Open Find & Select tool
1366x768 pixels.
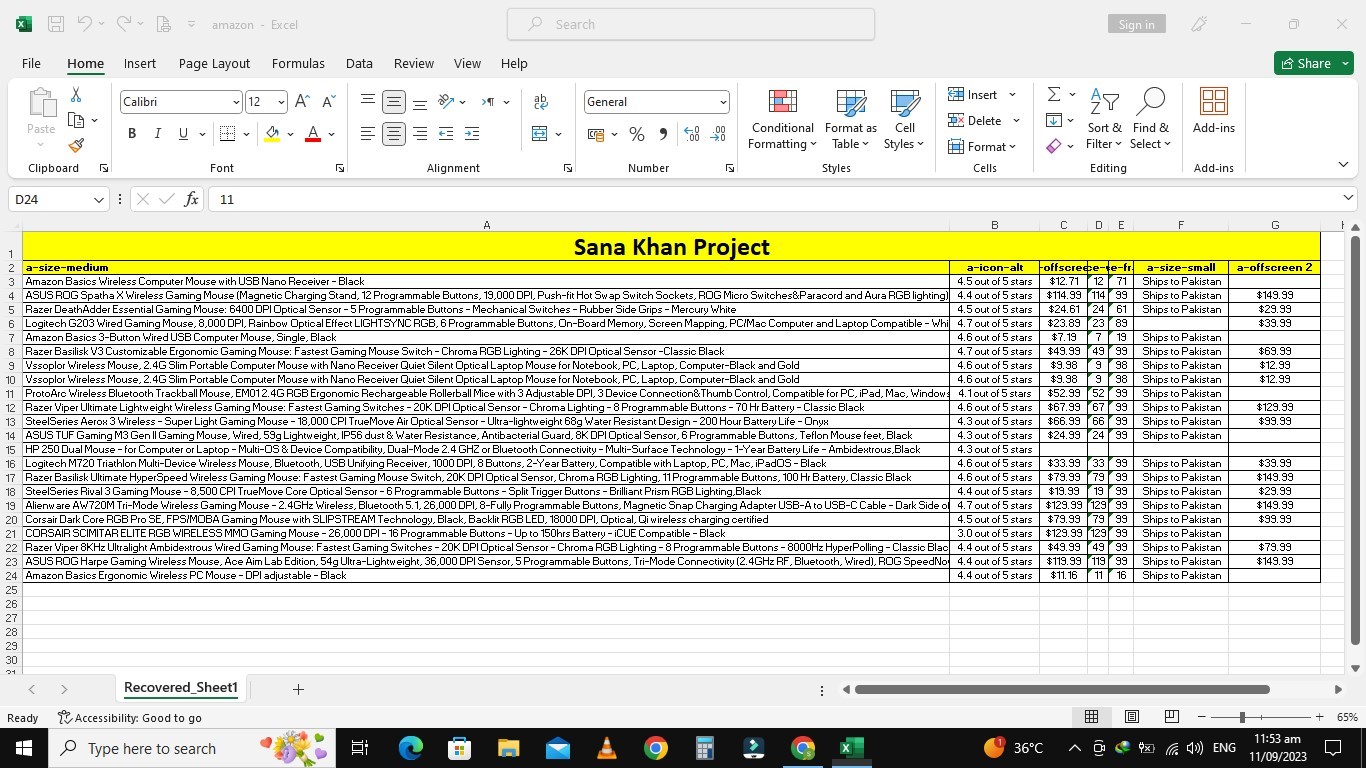tap(1150, 121)
